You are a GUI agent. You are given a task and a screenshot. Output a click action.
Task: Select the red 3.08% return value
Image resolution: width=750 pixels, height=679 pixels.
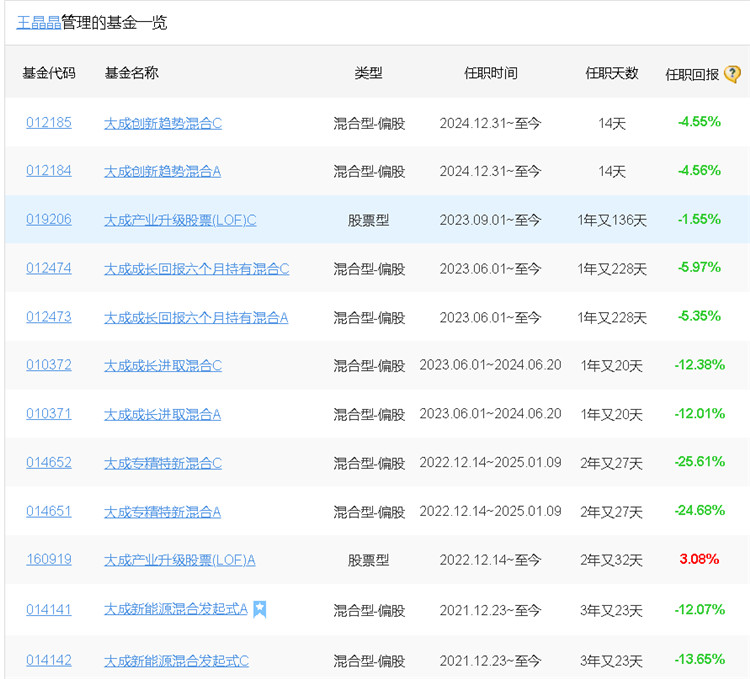click(x=699, y=559)
